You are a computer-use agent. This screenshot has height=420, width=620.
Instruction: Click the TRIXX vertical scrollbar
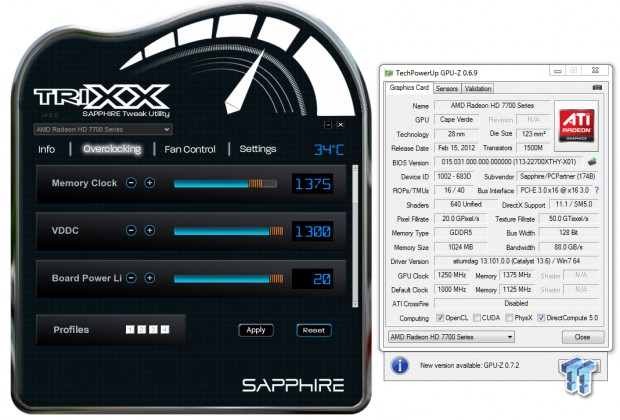(355, 236)
